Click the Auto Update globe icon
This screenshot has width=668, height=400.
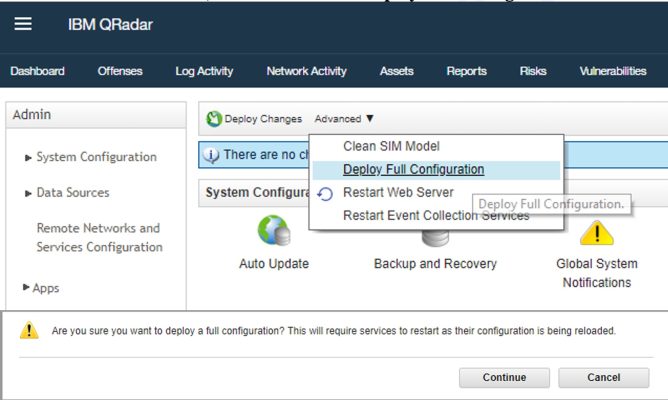[x=273, y=232]
